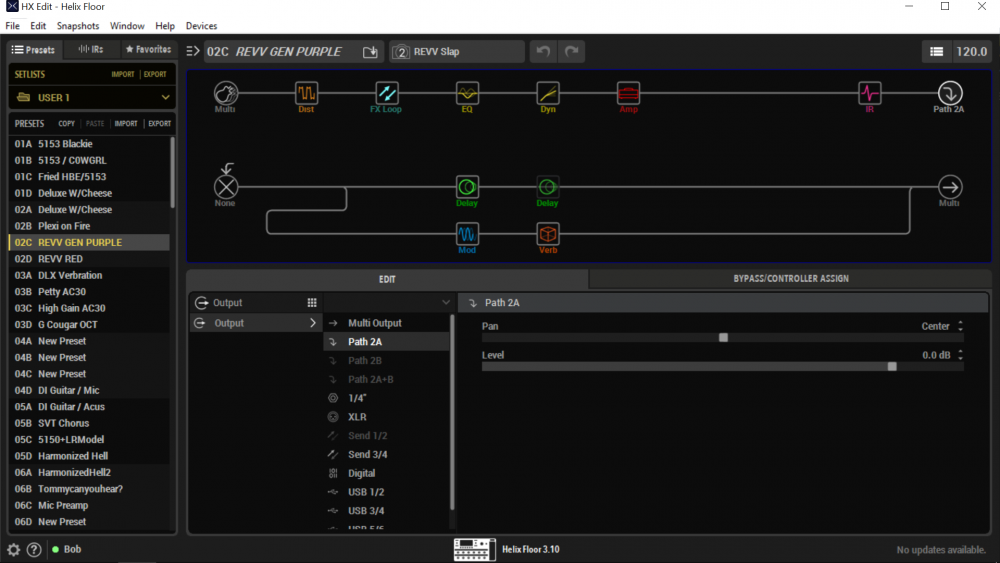This screenshot has width=1000, height=563.
Task: Collapse the librarian panel arrow icon
Action: 193,51
